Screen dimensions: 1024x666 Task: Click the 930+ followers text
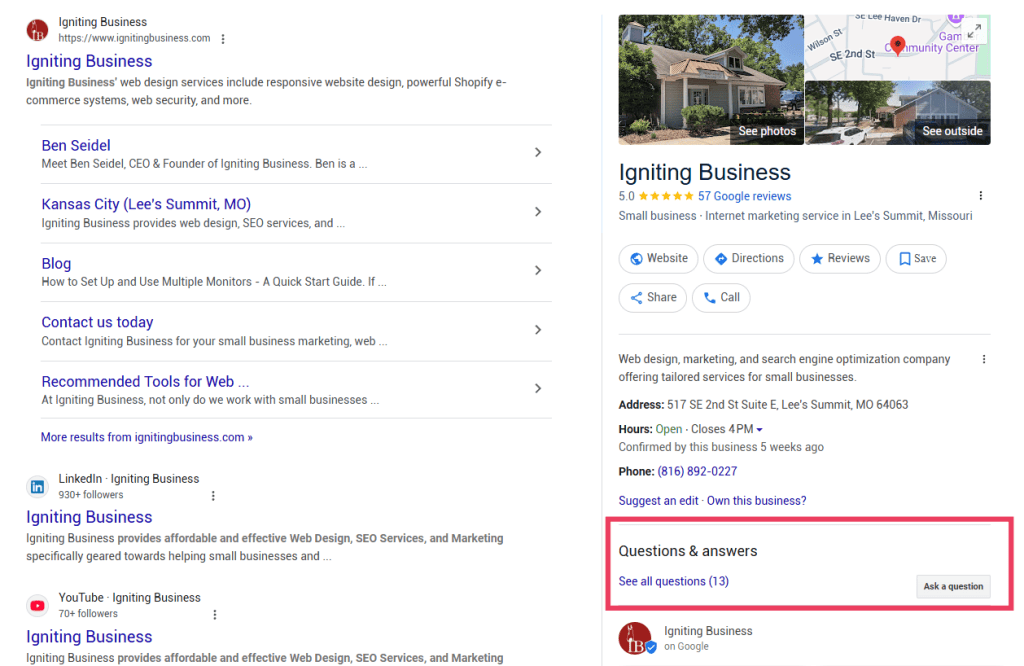coord(91,495)
